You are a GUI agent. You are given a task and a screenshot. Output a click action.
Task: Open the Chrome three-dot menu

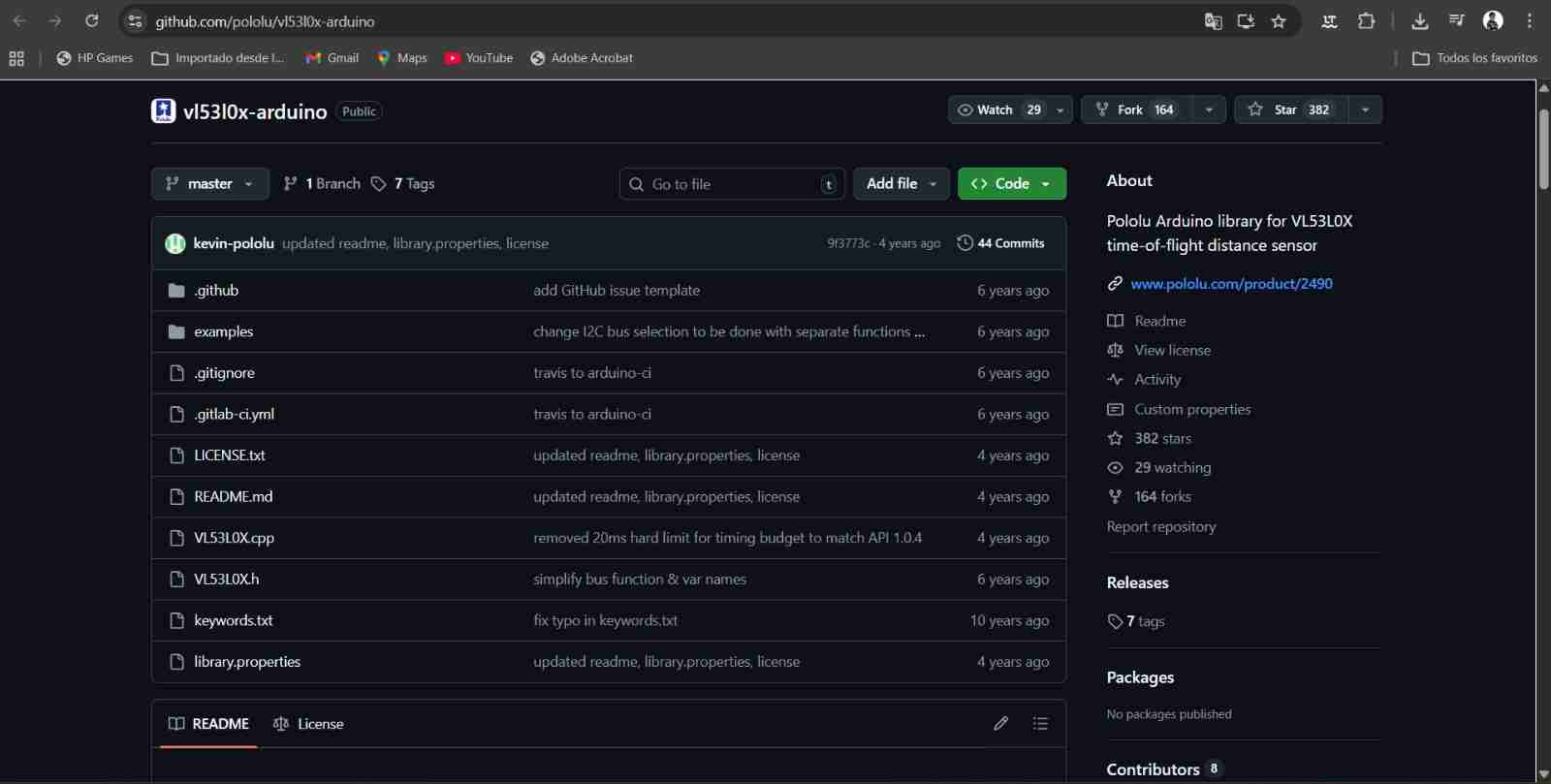(x=1530, y=20)
